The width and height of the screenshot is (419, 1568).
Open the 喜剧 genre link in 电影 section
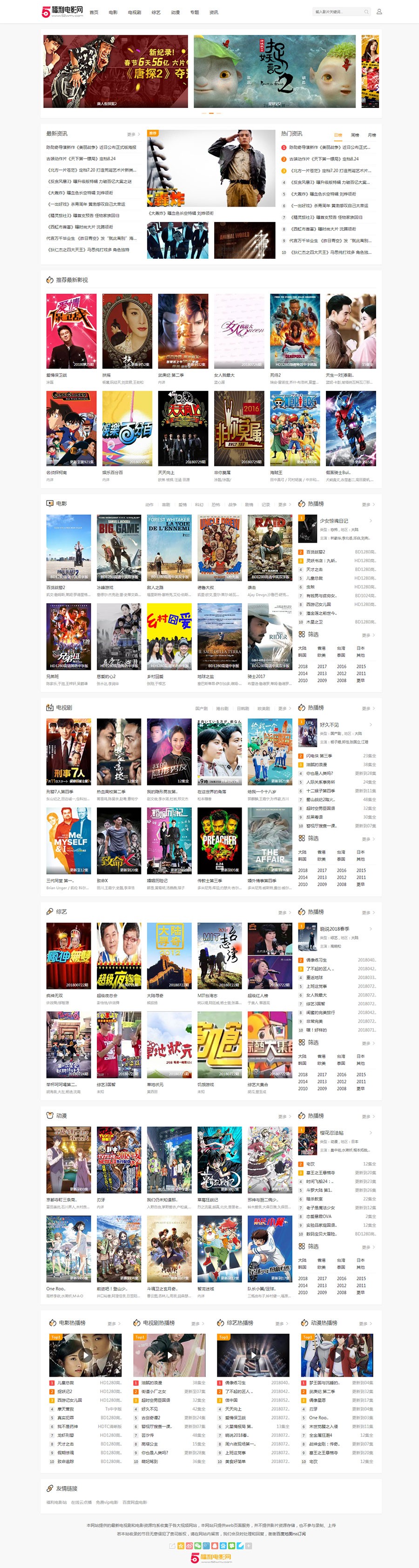click(x=166, y=504)
